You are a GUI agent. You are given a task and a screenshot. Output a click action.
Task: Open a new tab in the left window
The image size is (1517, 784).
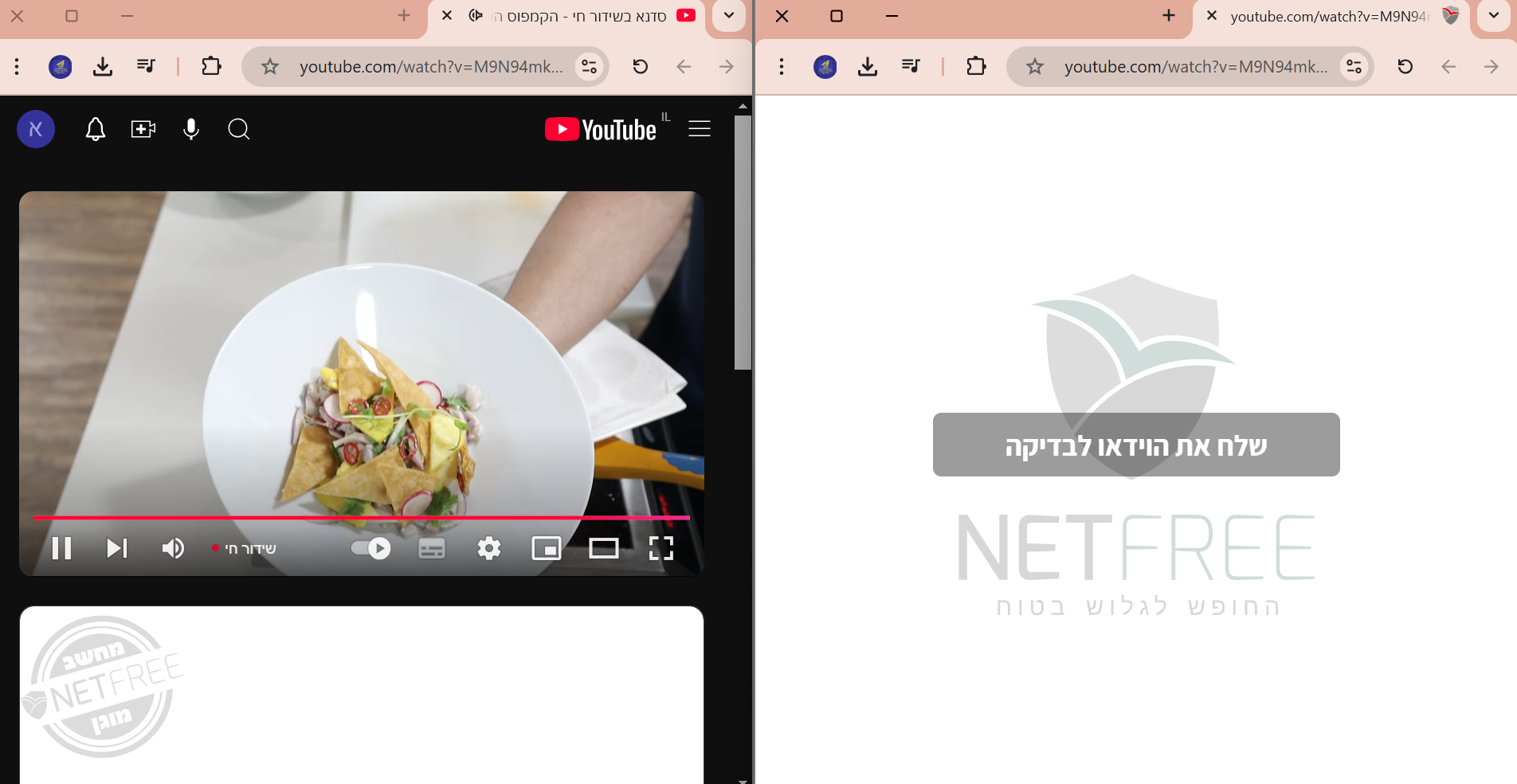point(404,16)
